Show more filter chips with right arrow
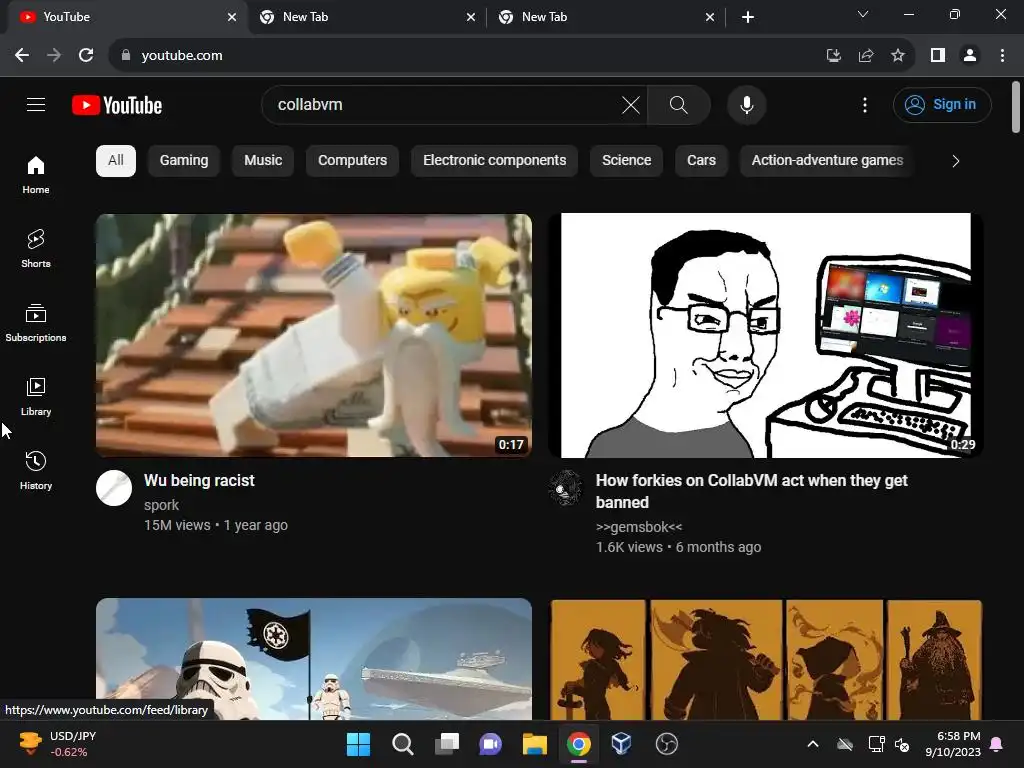Viewport: 1024px width, 768px height. [955, 161]
